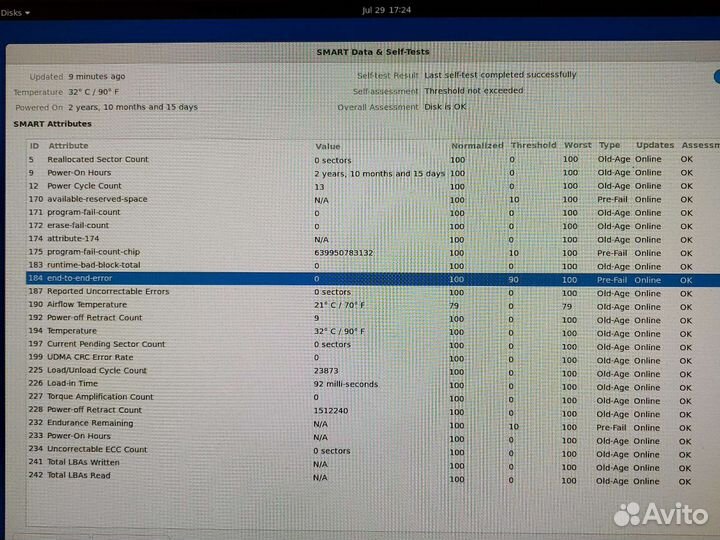Click normalized 79 in Airflow Temperature row
Viewport: 720px width, 540px height.
(x=454, y=306)
